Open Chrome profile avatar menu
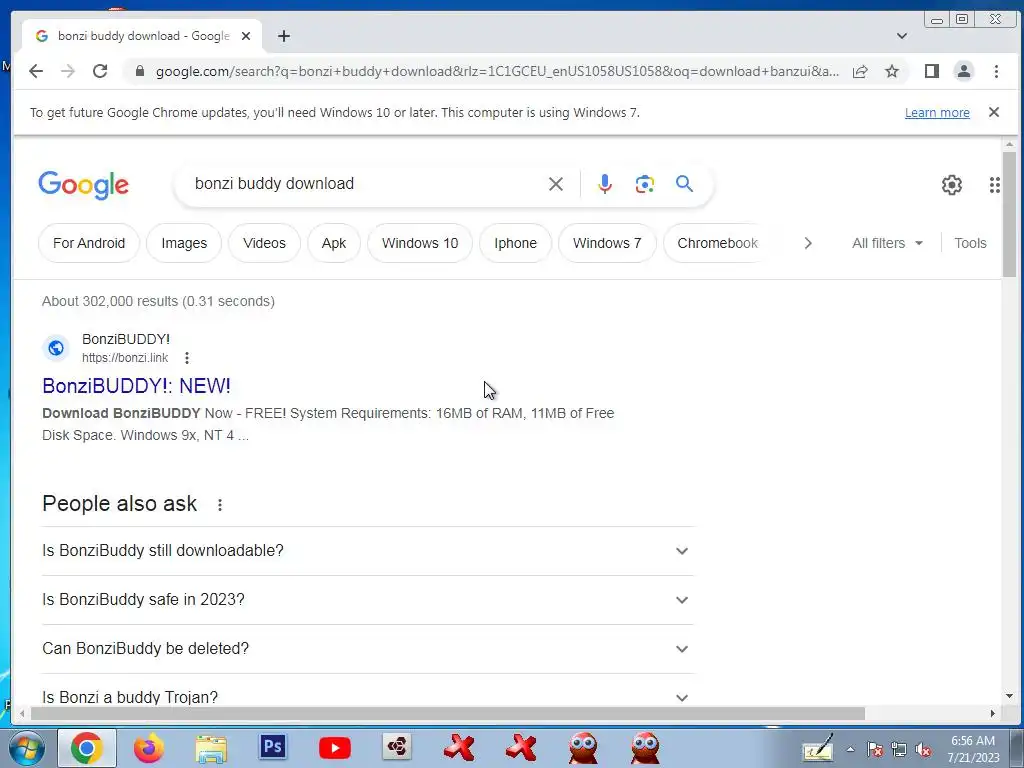 click(964, 71)
